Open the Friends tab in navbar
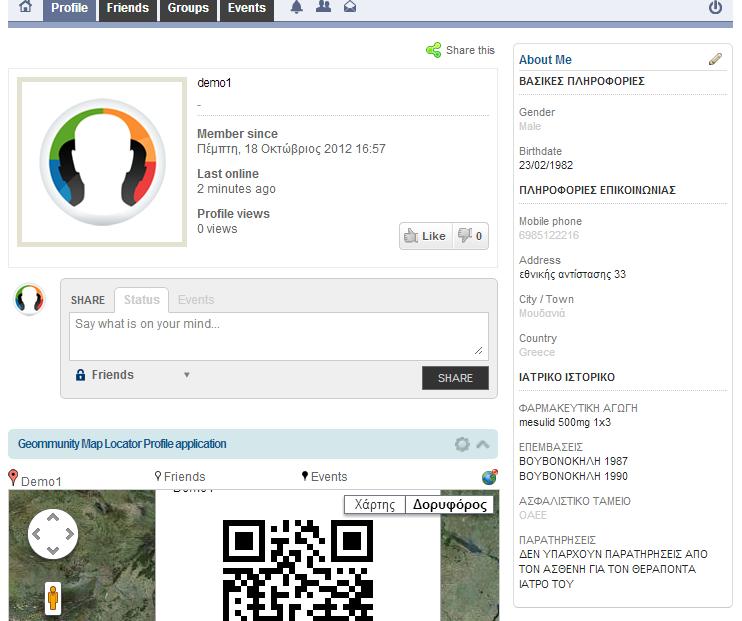742x621 pixels. click(128, 9)
